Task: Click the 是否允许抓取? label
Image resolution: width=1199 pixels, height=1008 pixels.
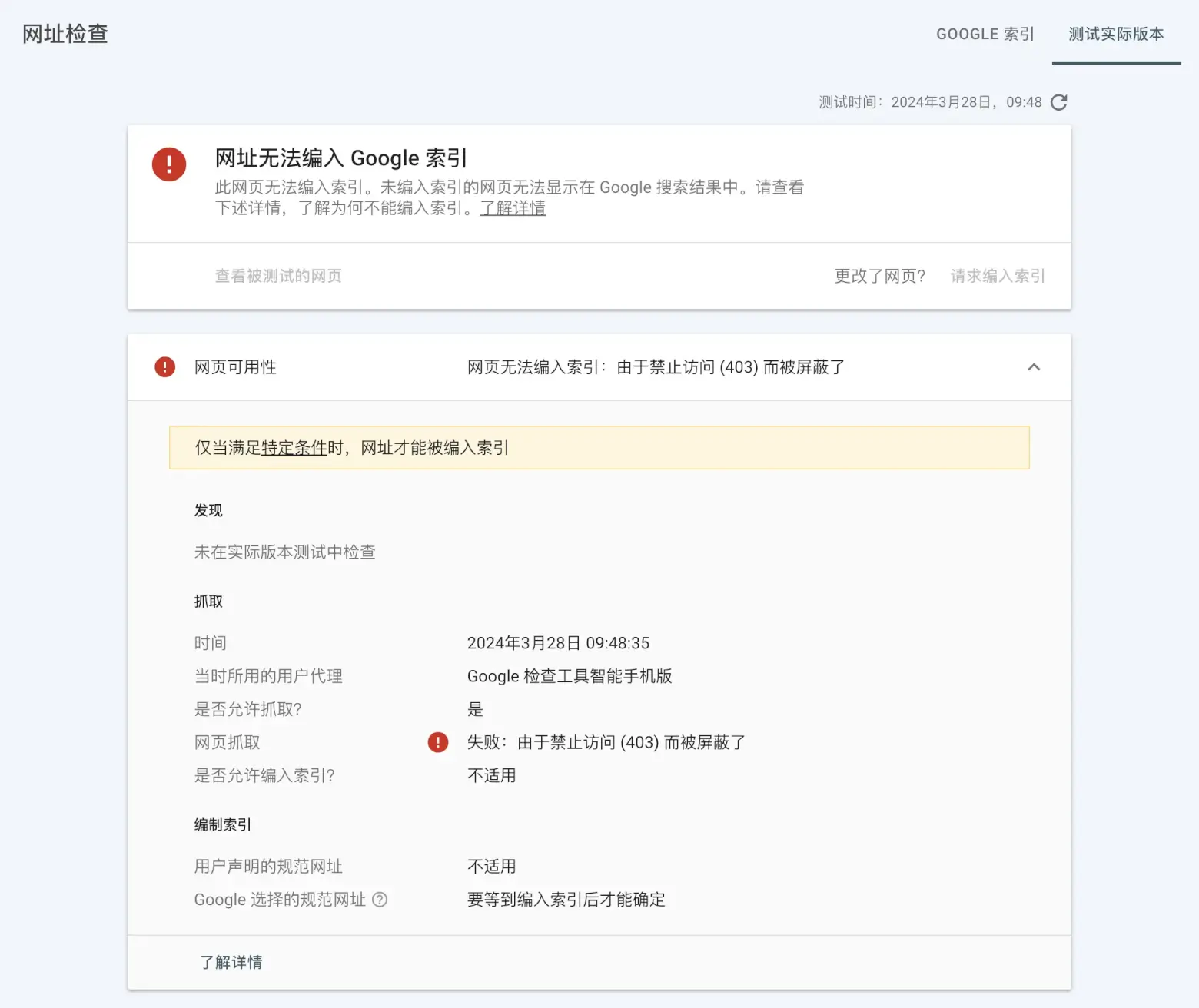Action: point(248,709)
